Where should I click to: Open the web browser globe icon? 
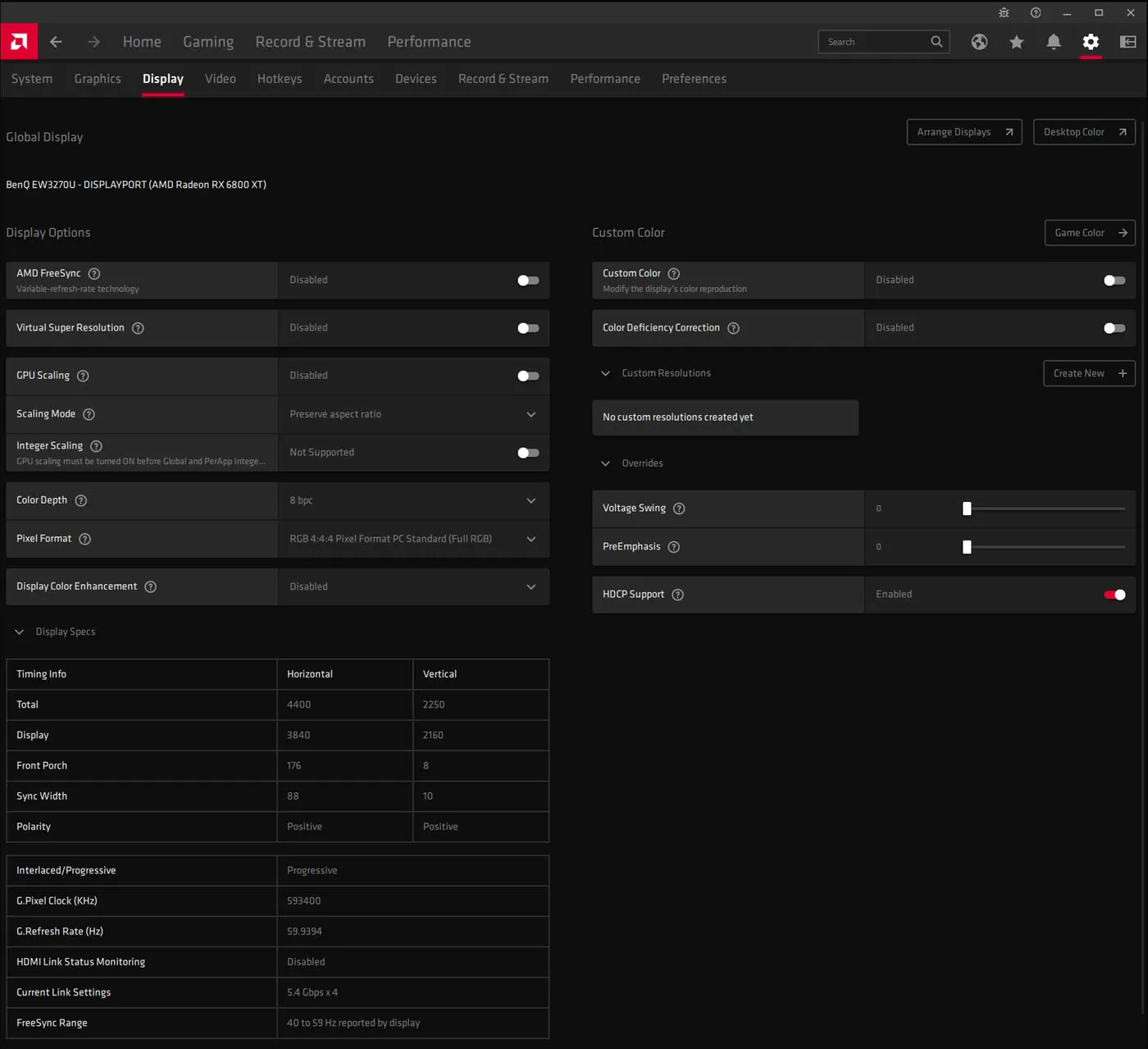pyautogui.click(x=979, y=42)
